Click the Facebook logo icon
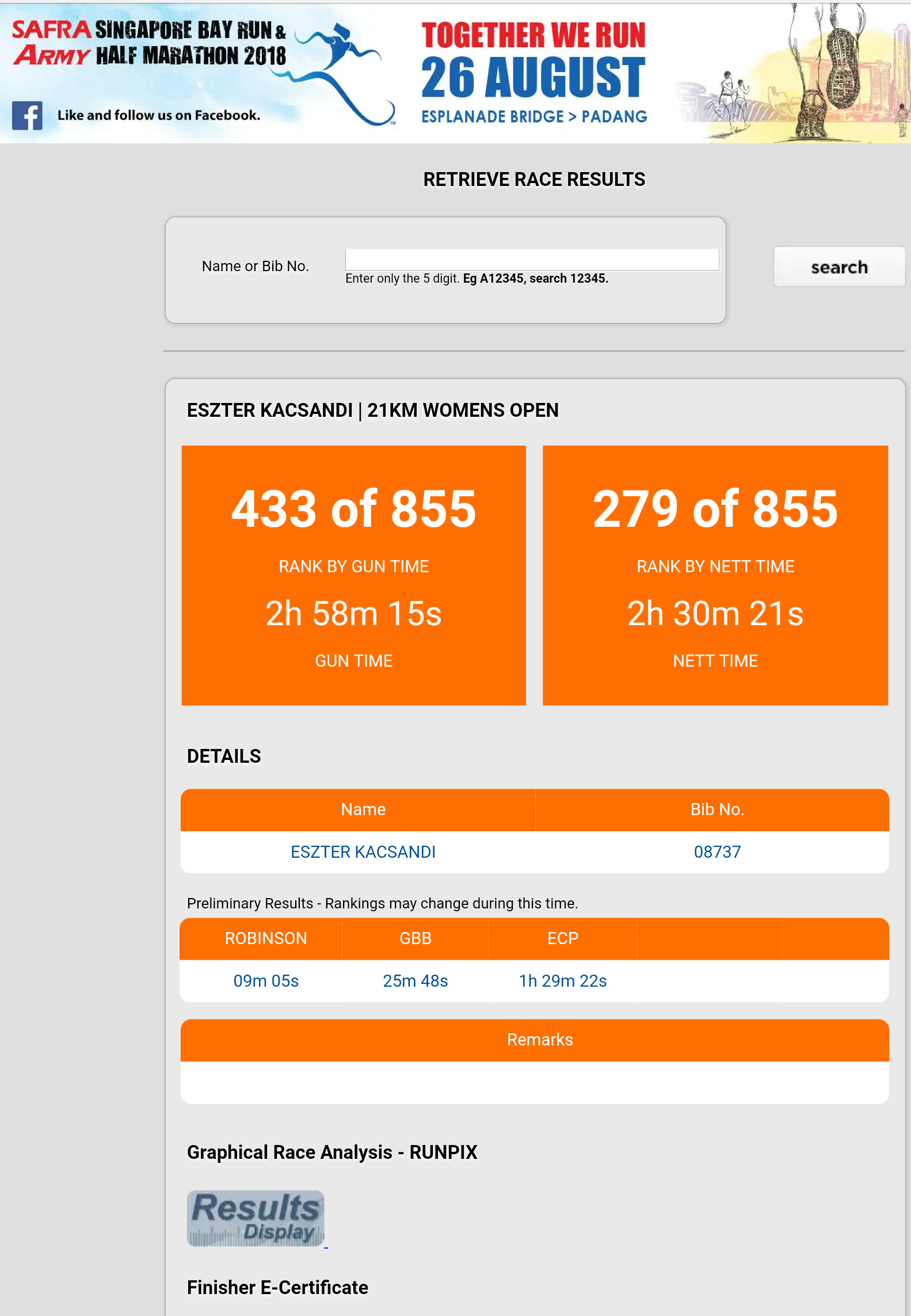The image size is (911, 1316). (x=27, y=116)
